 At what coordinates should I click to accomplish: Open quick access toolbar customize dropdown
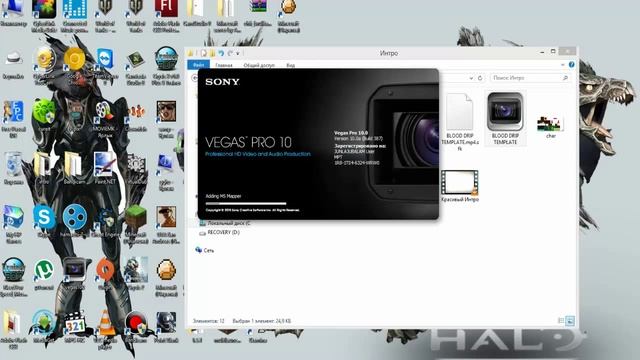click(x=238, y=53)
